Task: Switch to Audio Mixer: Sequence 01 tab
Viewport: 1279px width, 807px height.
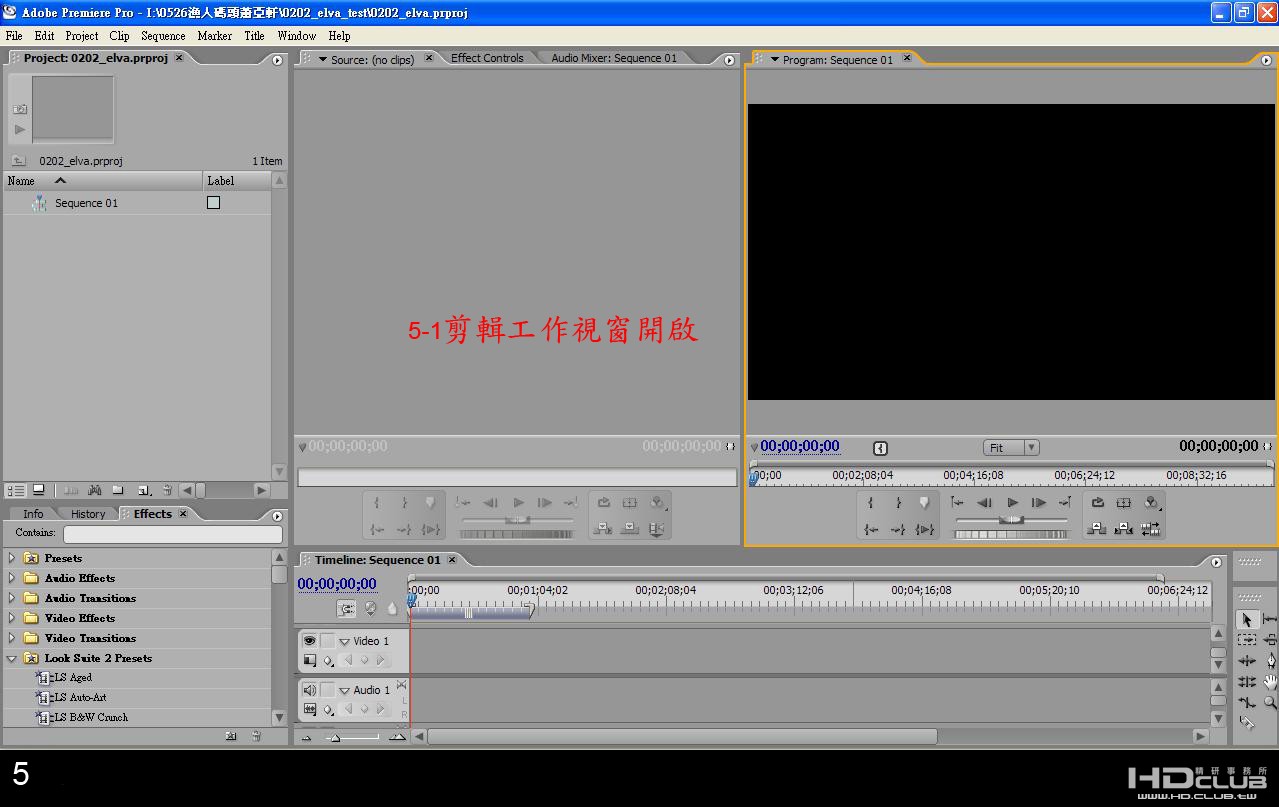Action: point(614,58)
